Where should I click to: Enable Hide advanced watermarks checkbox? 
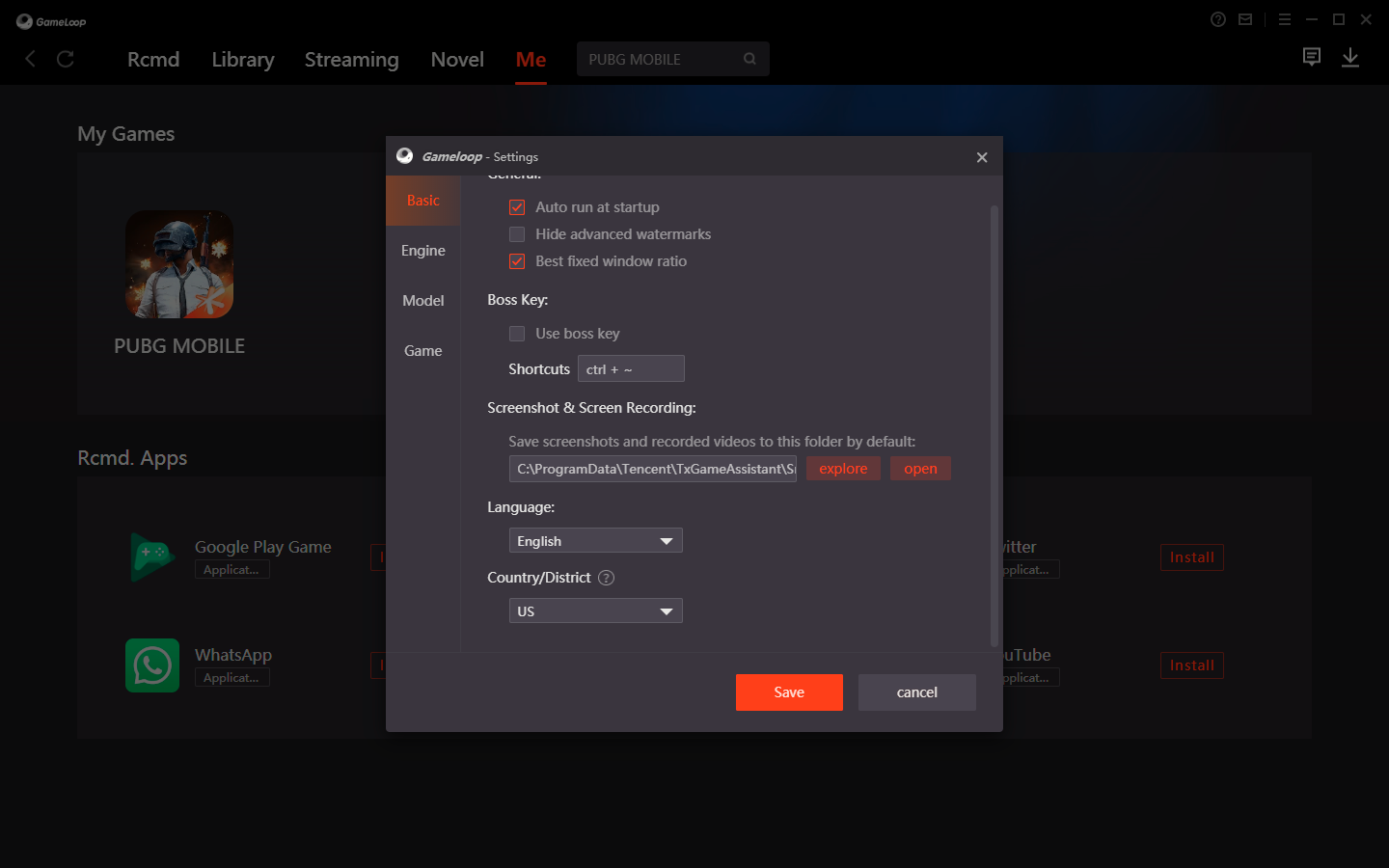517,234
